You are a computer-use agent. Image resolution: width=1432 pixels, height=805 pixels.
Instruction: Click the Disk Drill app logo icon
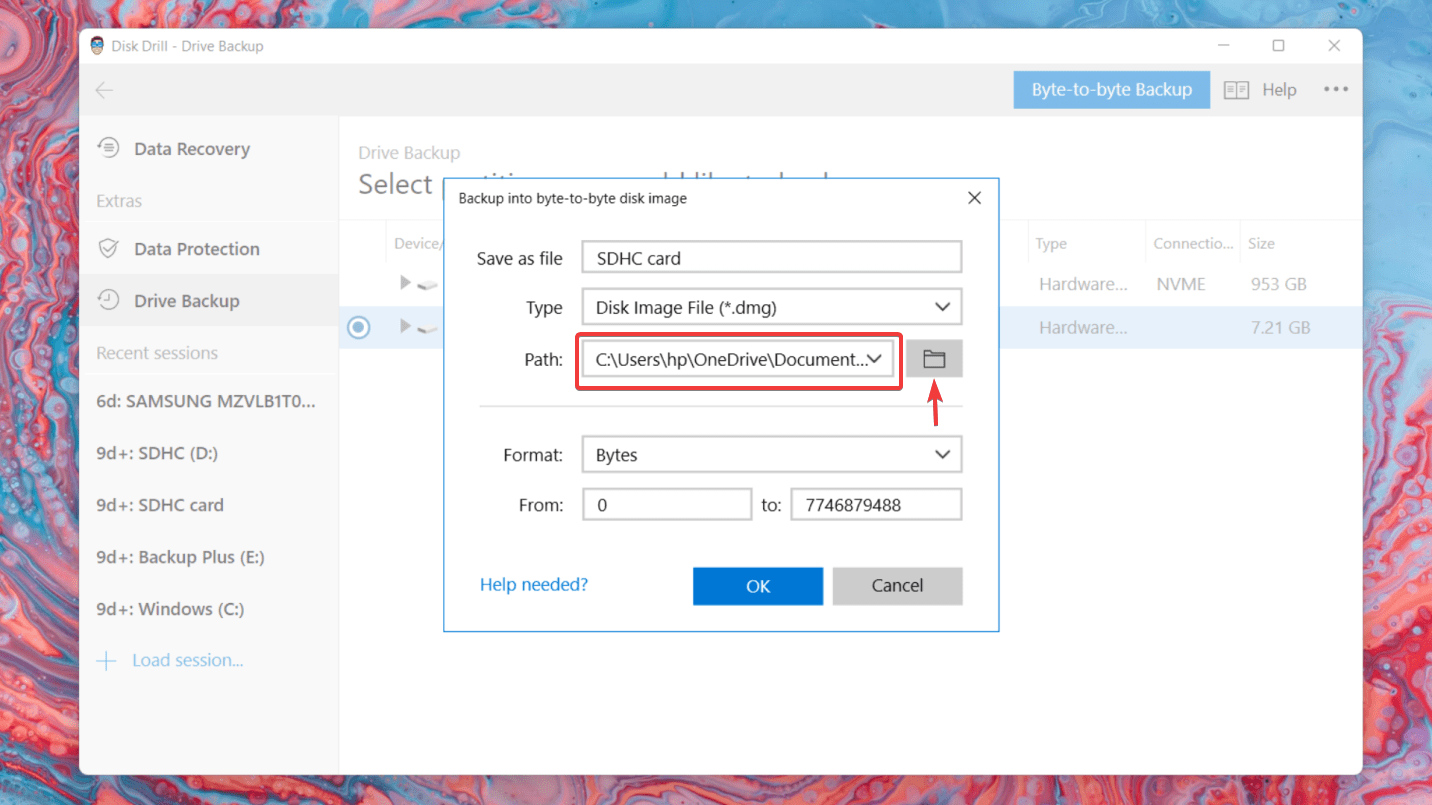[97, 46]
